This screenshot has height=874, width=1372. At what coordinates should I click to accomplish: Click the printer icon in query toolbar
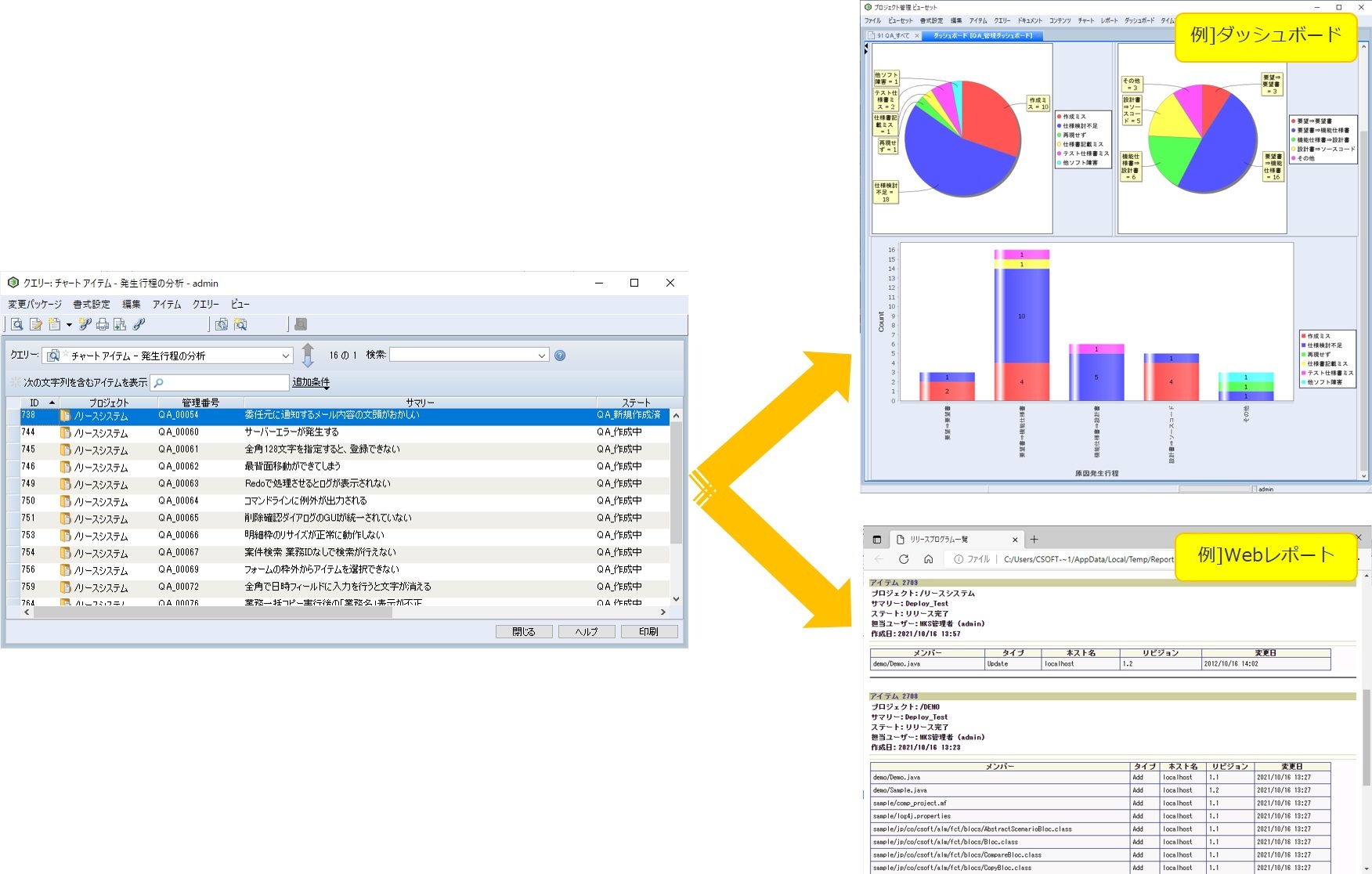coord(103,324)
